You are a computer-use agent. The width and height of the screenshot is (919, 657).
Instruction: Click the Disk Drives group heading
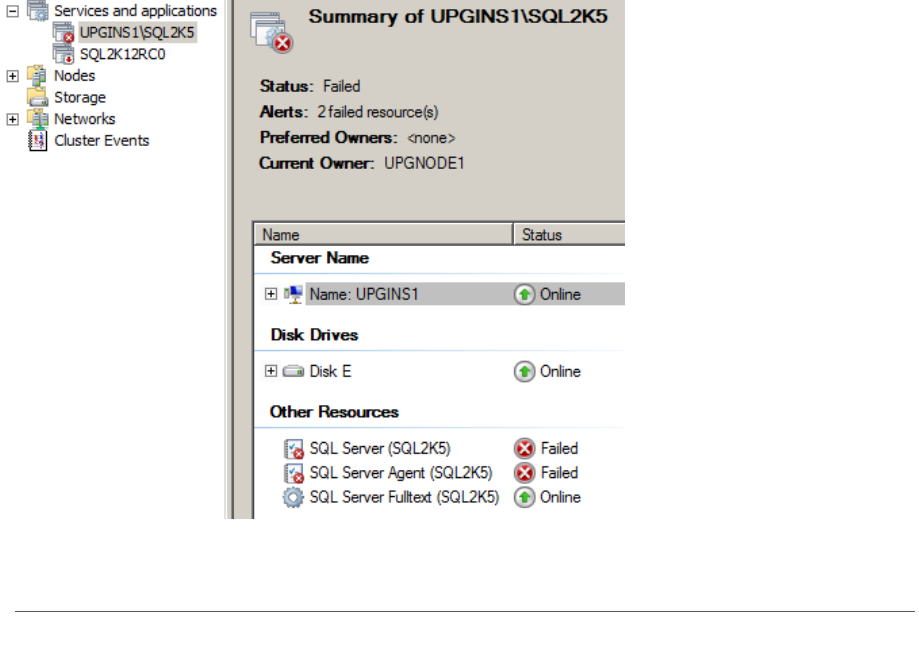click(x=314, y=335)
